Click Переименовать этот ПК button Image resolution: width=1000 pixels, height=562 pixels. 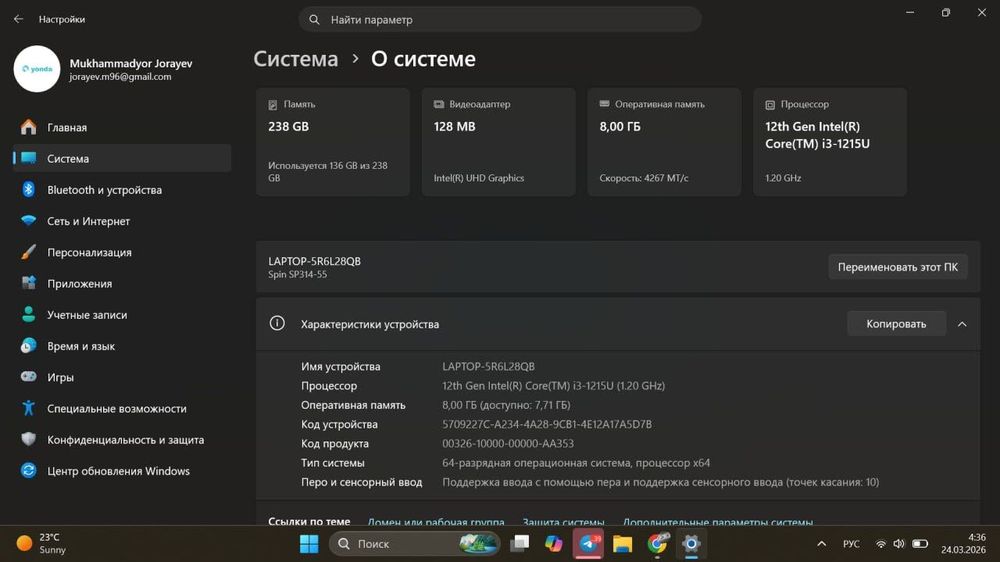point(898,267)
